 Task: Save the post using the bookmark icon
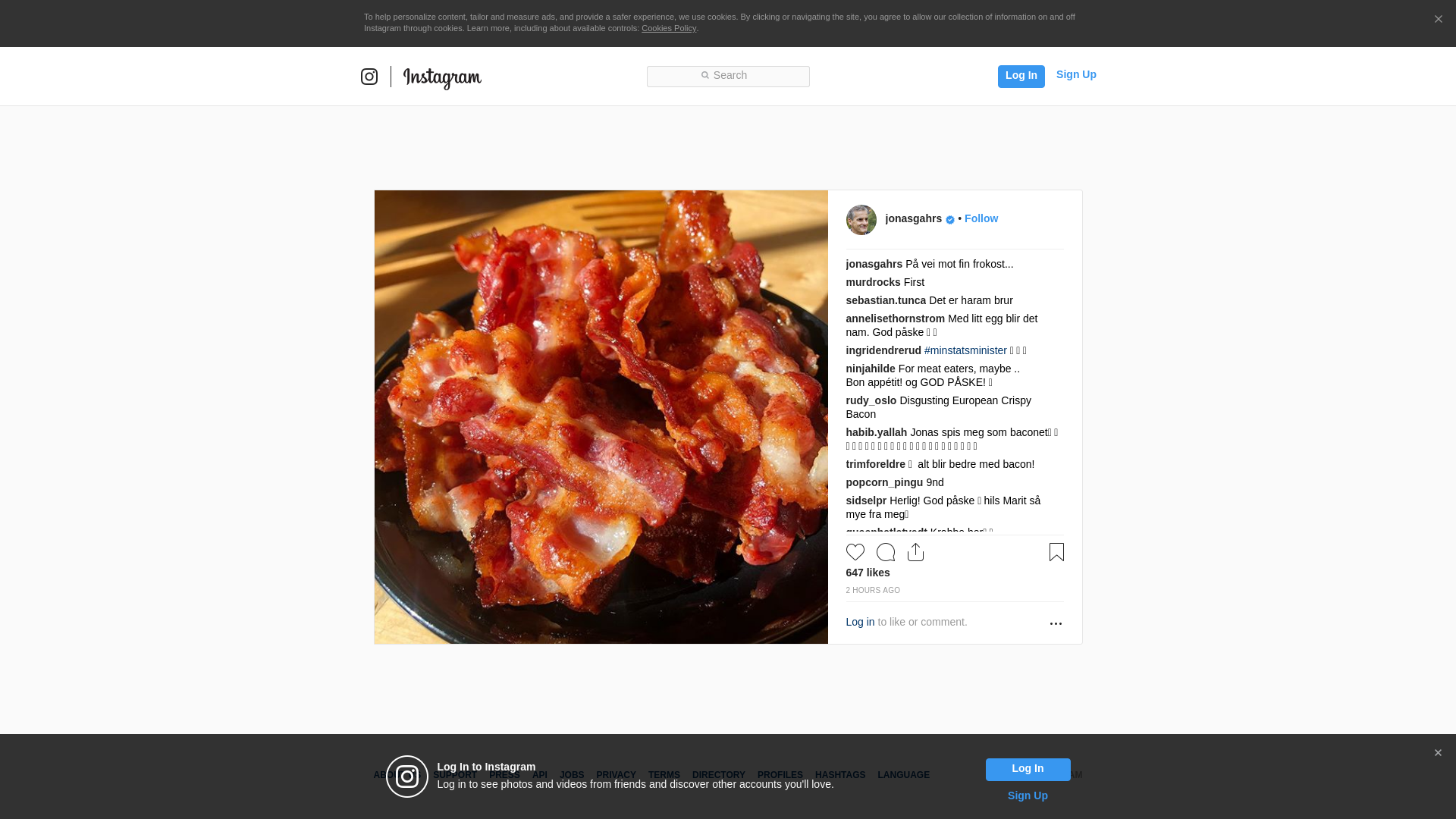coord(1056,552)
